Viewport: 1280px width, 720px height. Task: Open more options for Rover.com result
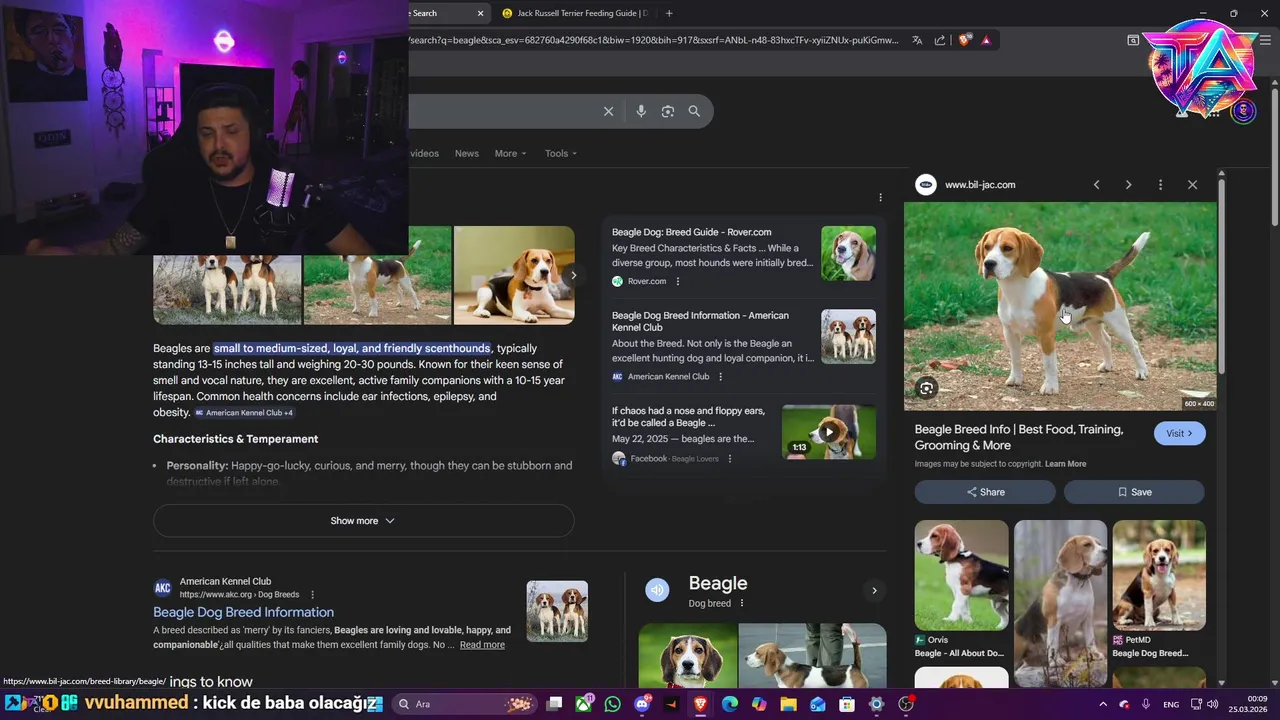click(x=678, y=281)
